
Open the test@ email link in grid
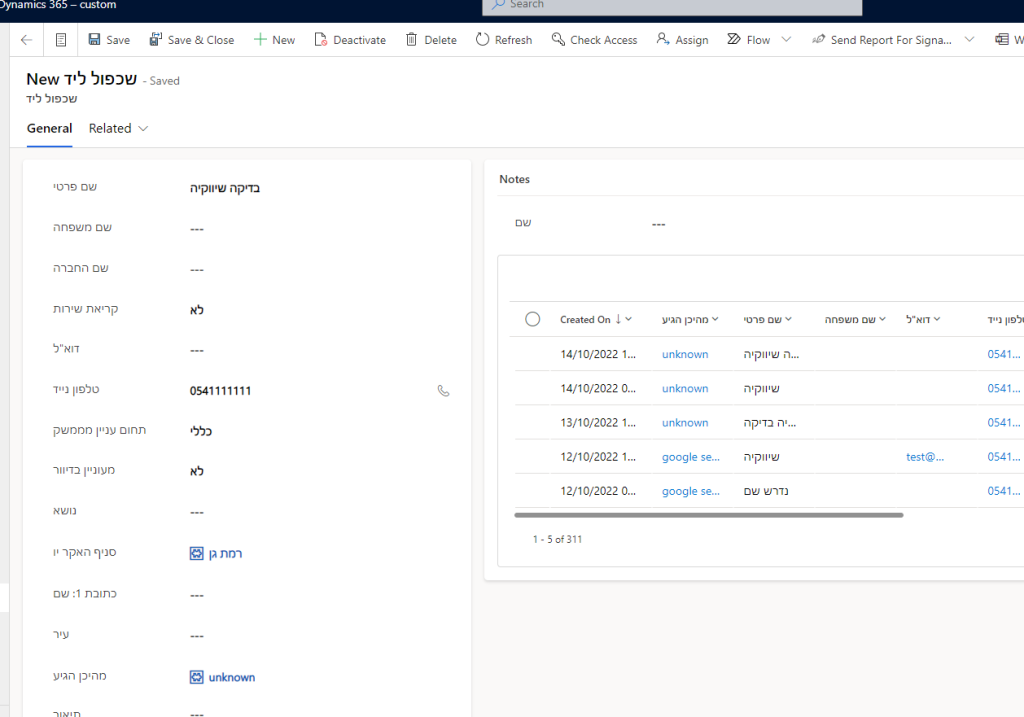925,457
